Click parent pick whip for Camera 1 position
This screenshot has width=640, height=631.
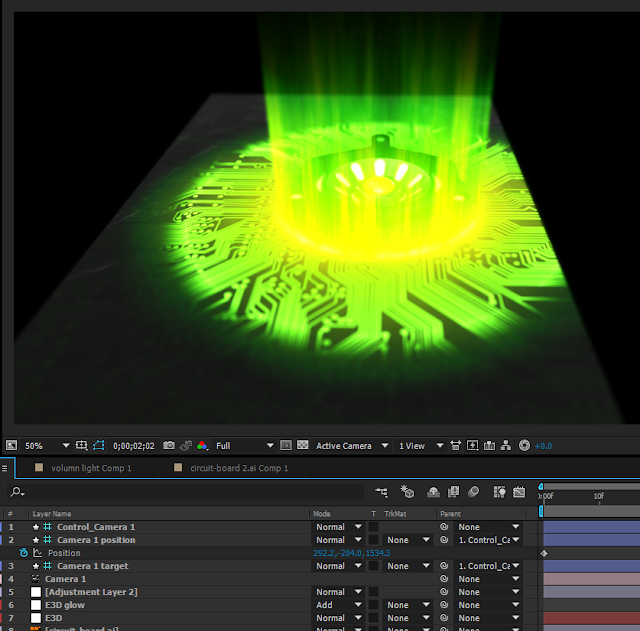pyautogui.click(x=444, y=540)
